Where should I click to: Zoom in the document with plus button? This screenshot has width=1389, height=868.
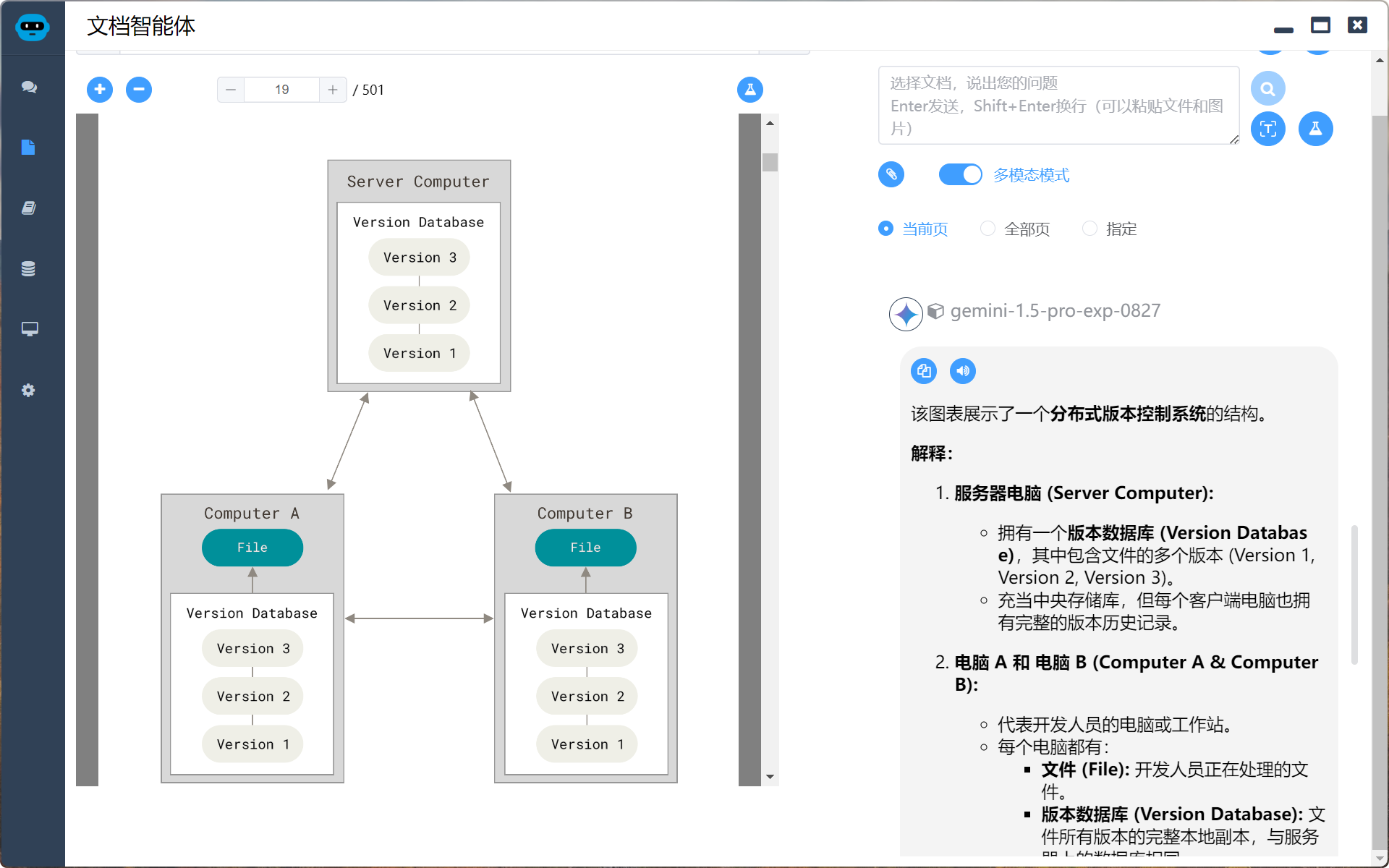coord(100,90)
